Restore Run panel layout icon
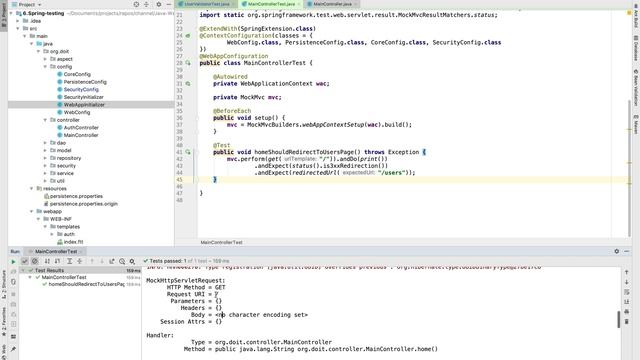Viewport: 640px width, 360px height. click(13, 337)
